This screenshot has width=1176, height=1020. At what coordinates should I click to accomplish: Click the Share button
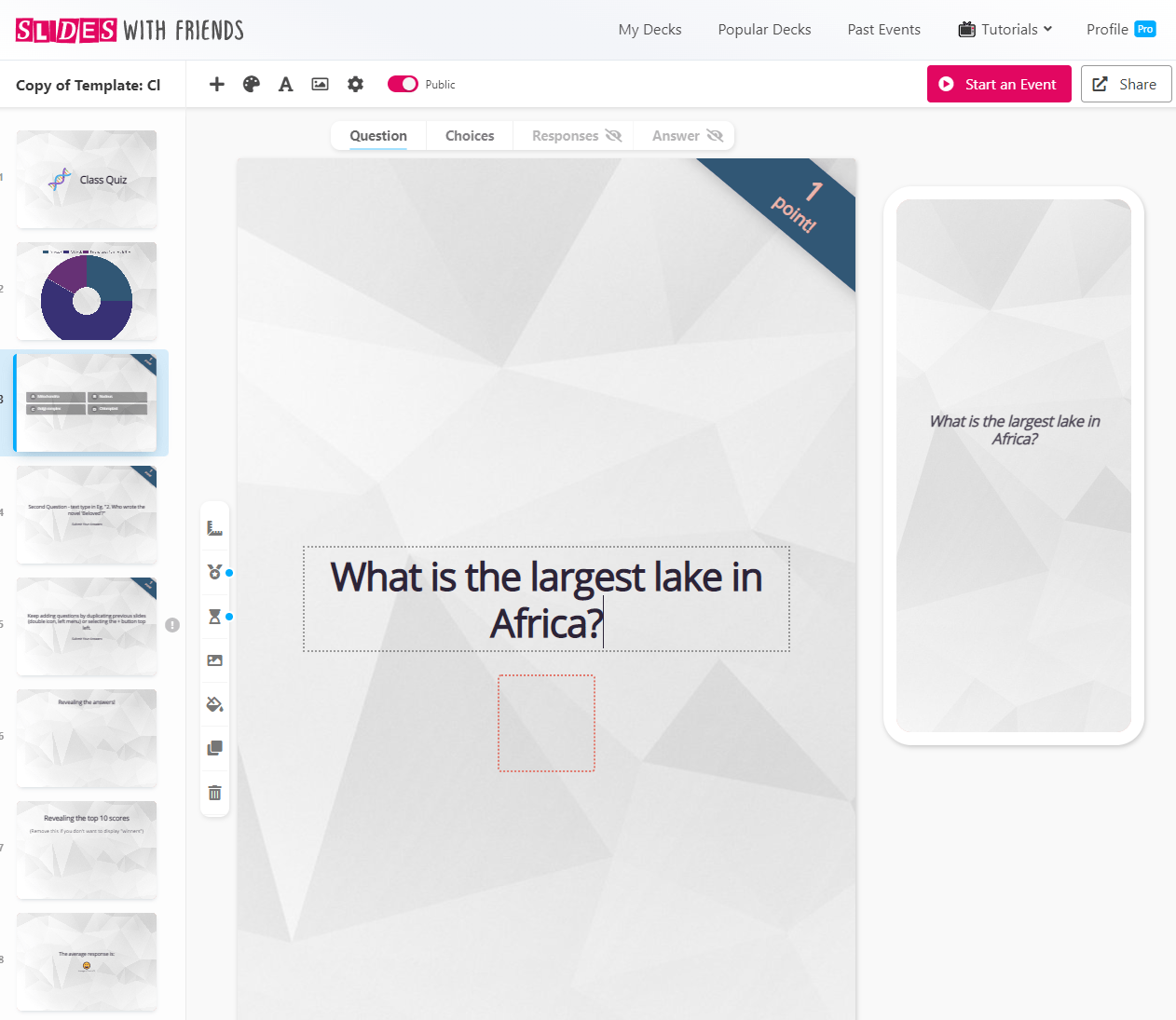coord(1126,84)
